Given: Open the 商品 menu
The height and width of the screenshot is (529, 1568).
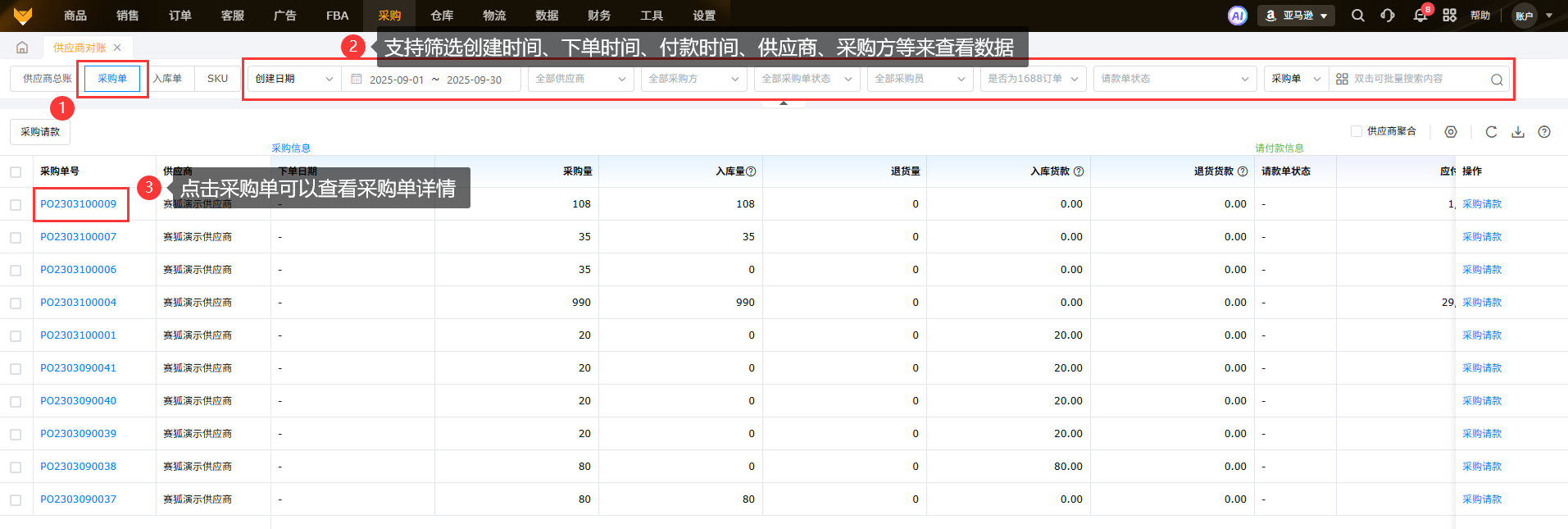Looking at the screenshot, I should pos(75,16).
